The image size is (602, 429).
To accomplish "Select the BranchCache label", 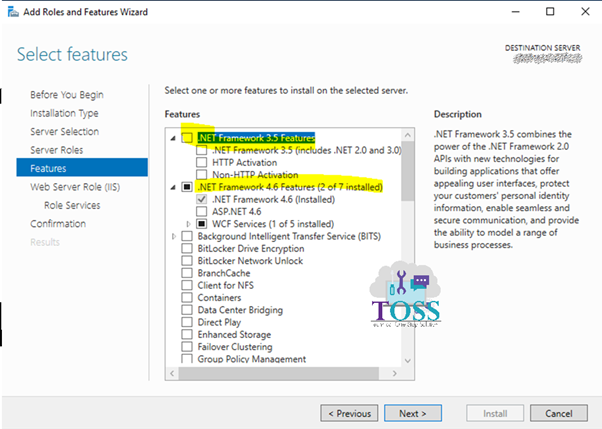I will tap(224, 273).
